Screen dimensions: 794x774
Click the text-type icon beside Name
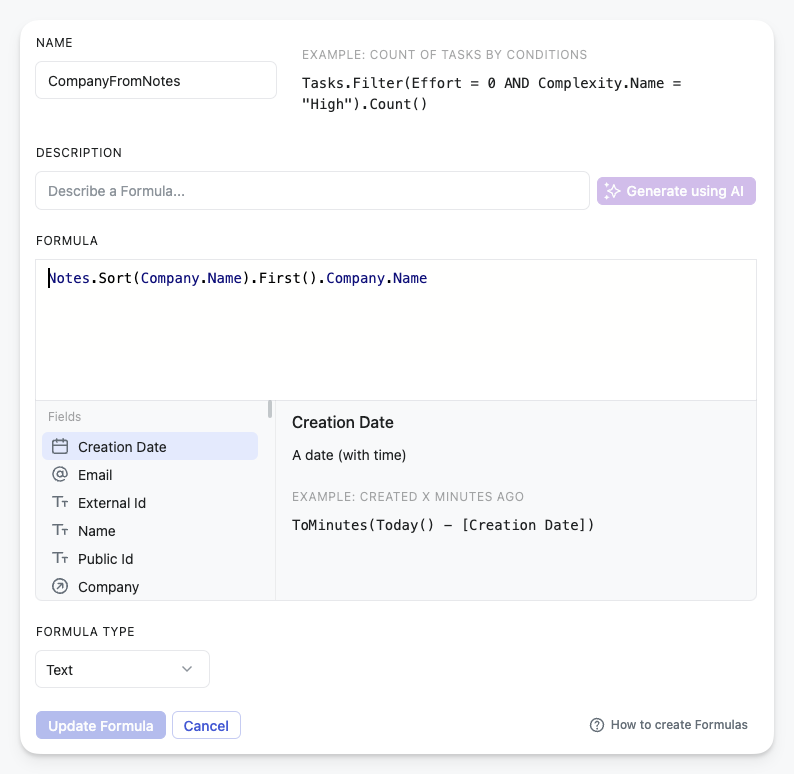tap(60, 530)
